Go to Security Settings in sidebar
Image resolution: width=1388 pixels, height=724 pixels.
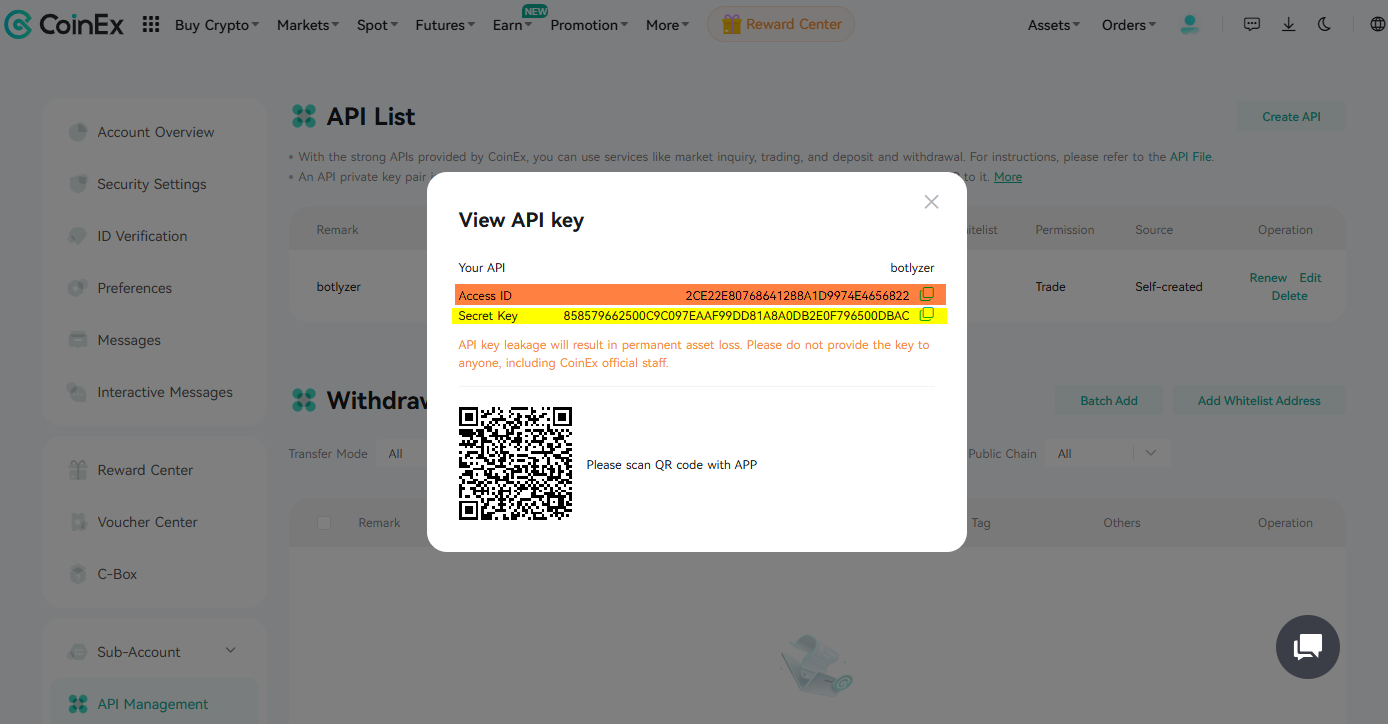pyautogui.click(x=151, y=184)
